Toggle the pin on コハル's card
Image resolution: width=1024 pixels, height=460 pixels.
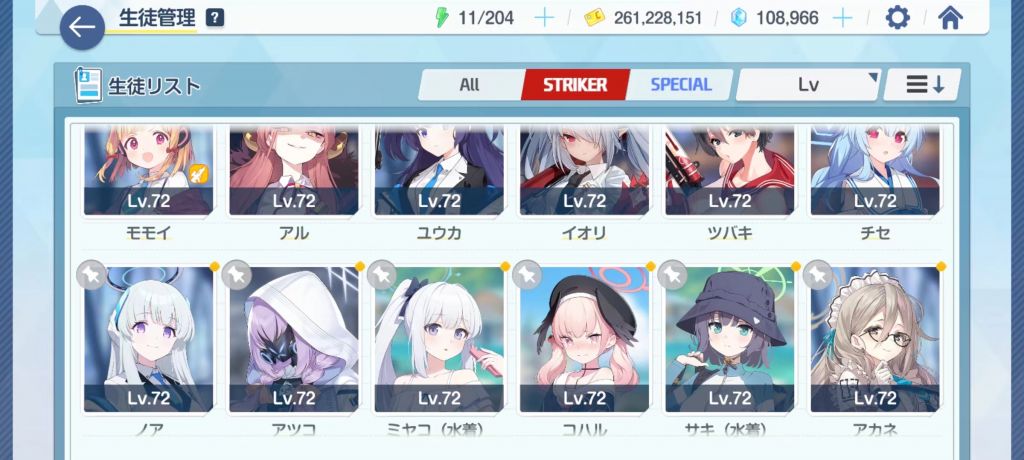click(526, 274)
